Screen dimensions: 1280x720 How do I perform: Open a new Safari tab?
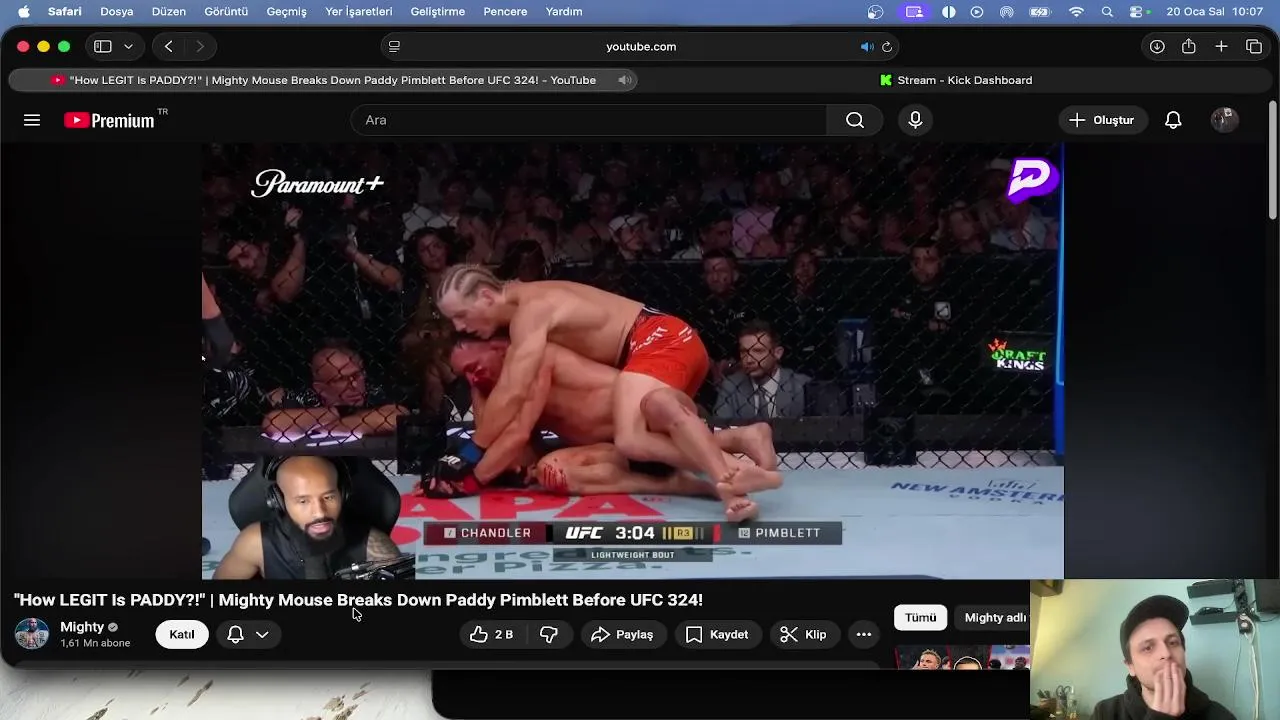1221,46
